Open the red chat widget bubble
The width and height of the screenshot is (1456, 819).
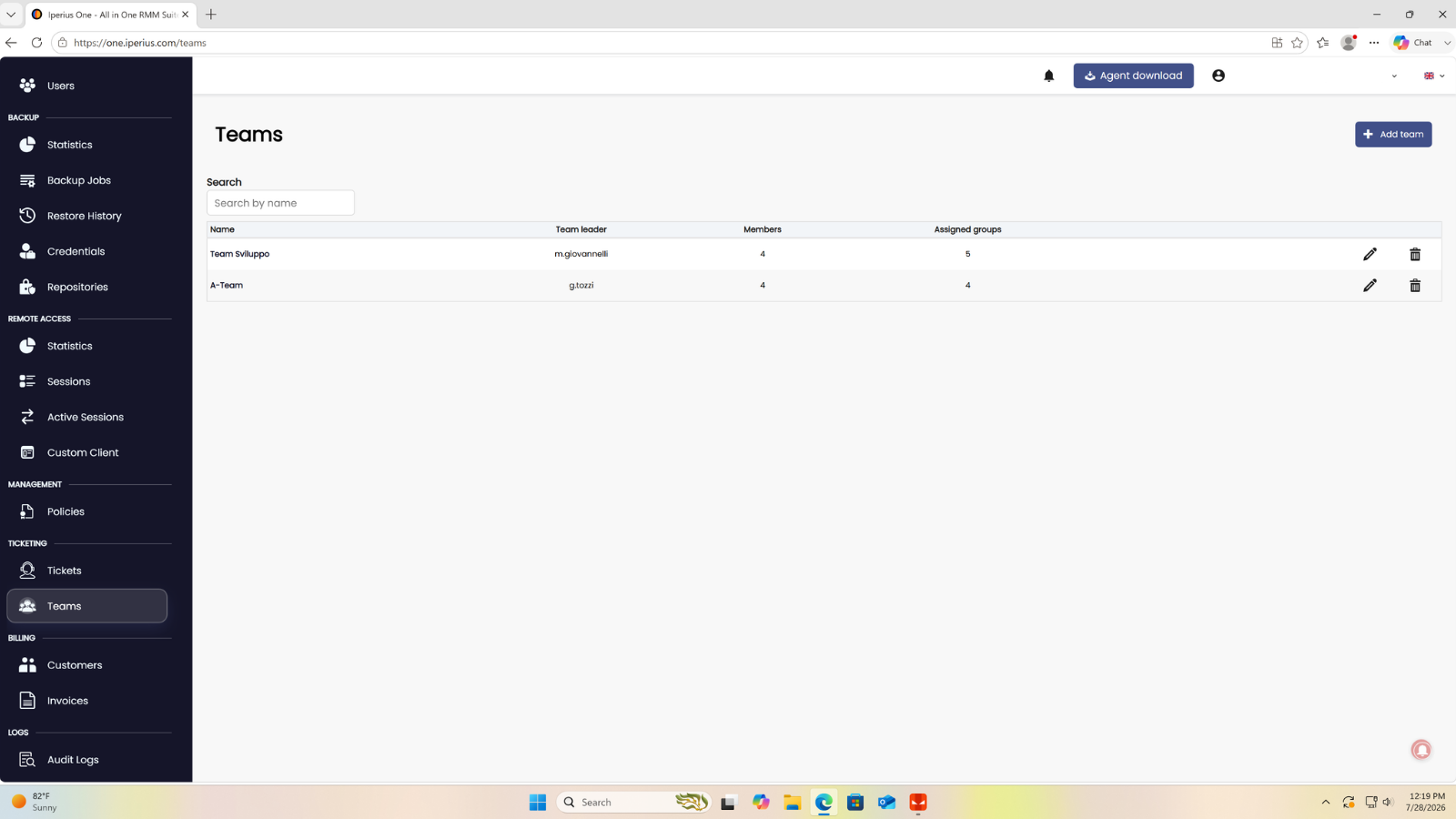[x=1421, y=749]
